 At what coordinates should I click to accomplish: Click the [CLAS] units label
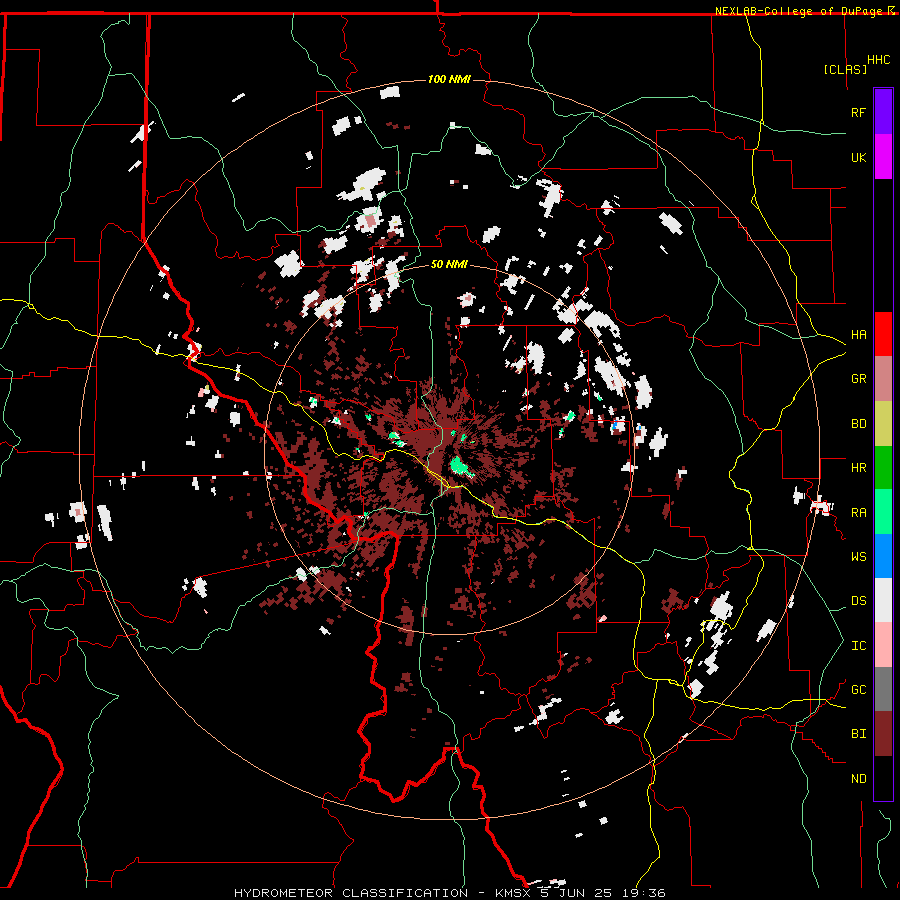[845, 69]
